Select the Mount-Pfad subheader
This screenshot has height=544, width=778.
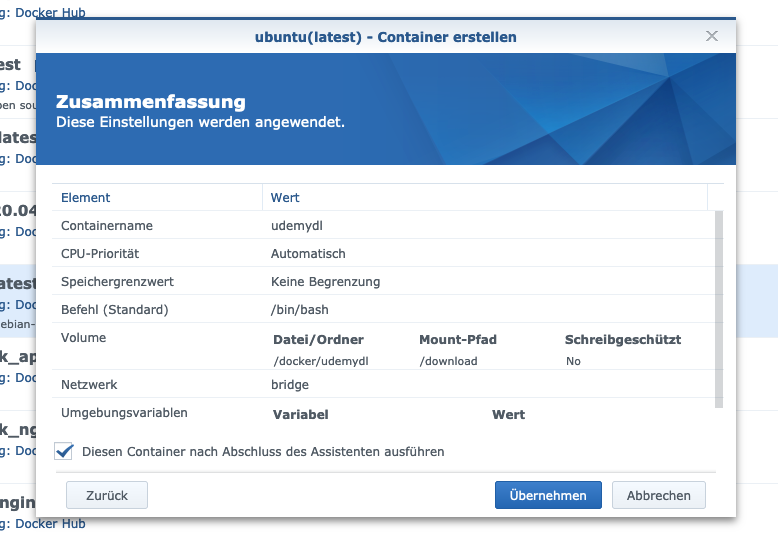coord(457,340)
